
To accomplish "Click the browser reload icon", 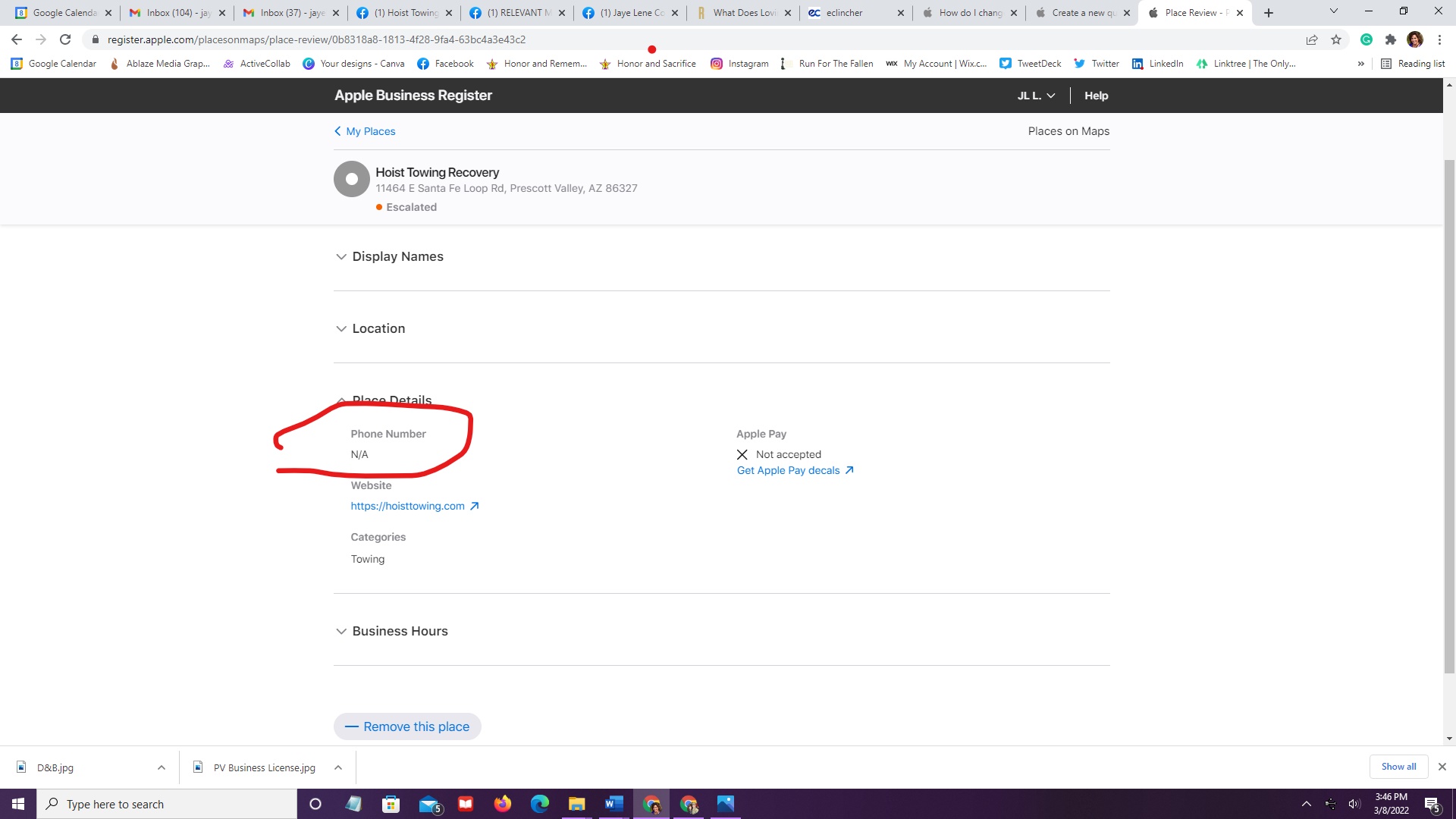I will [65, 39].
